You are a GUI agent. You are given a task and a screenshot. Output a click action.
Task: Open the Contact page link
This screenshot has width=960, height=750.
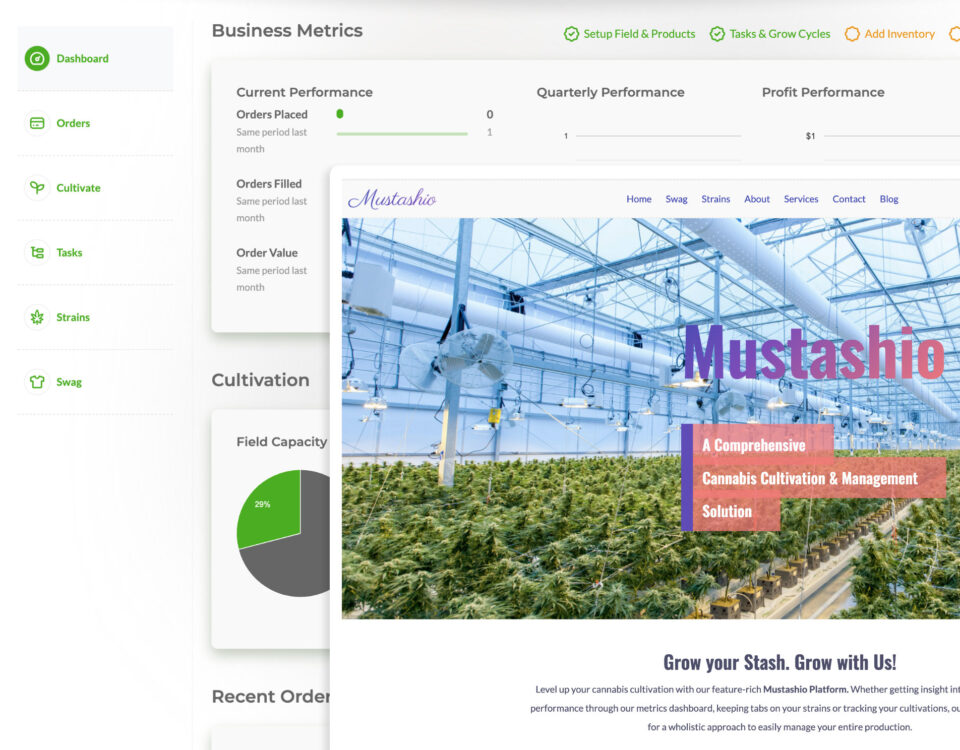coord(848,199)
